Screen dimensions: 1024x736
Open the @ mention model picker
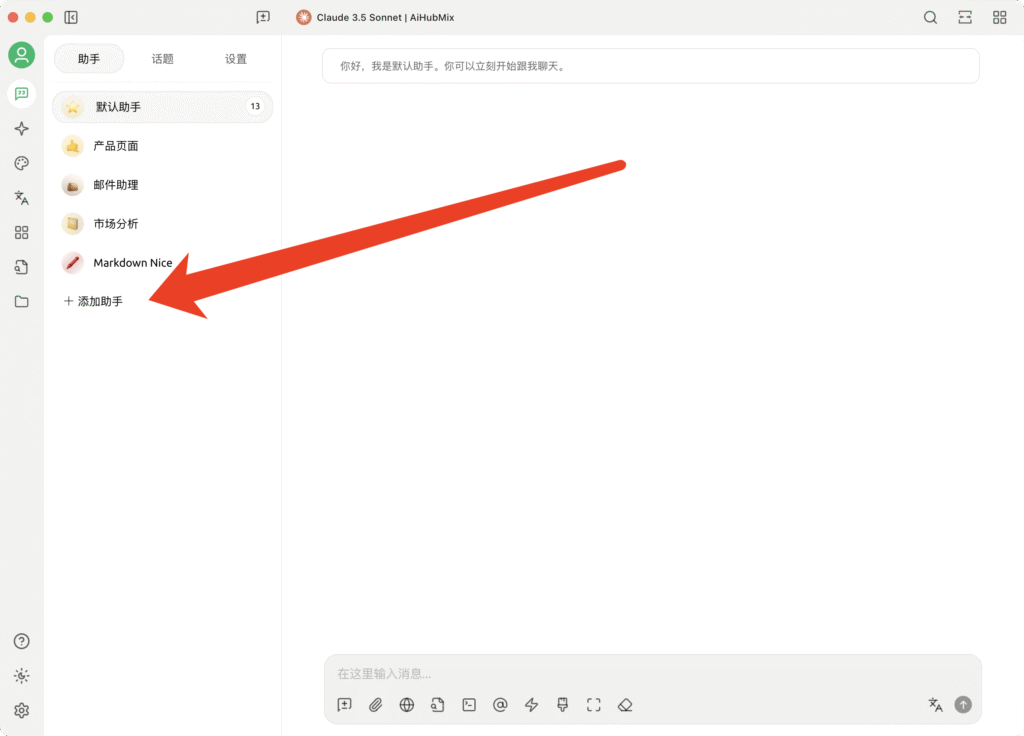500,705
